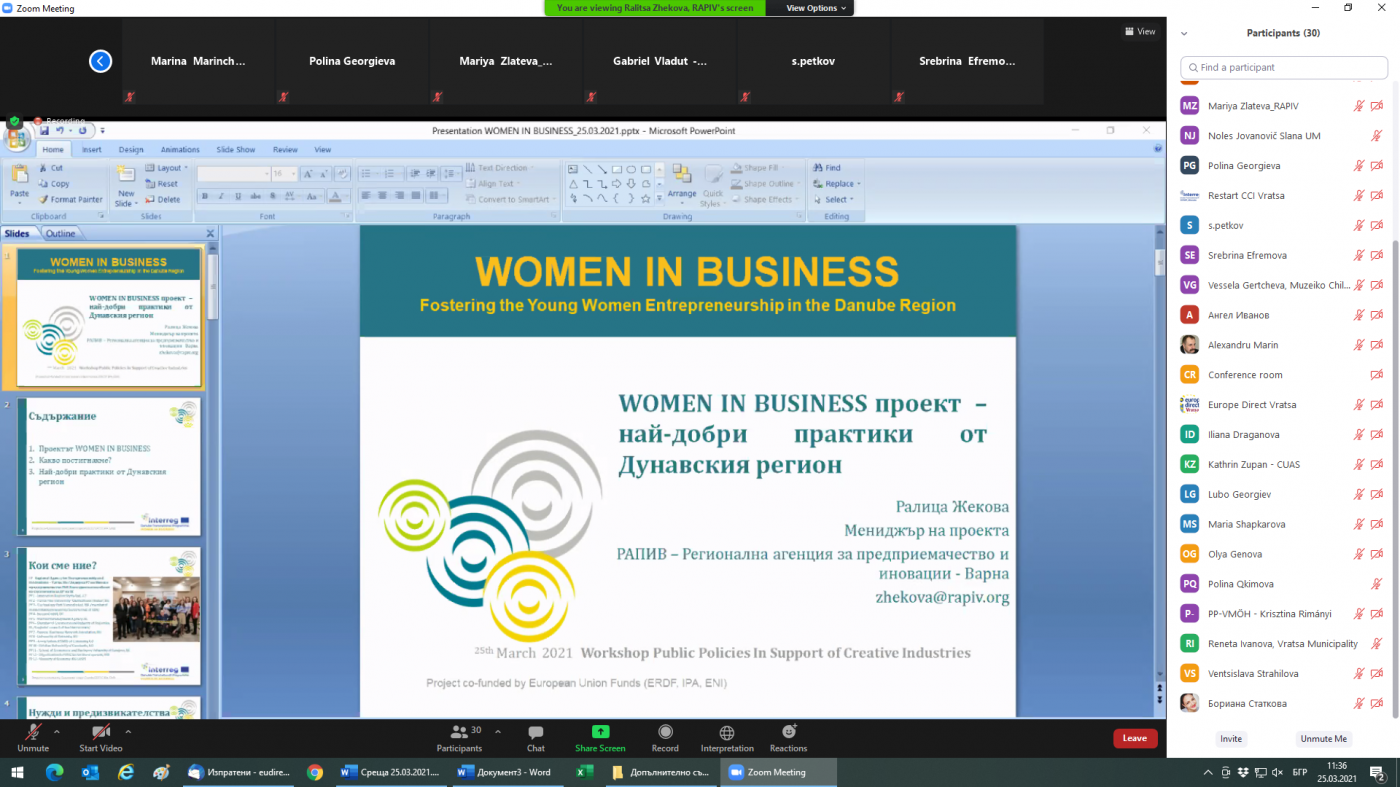
Task: Open the font name combo box
Action: point(233,174)
